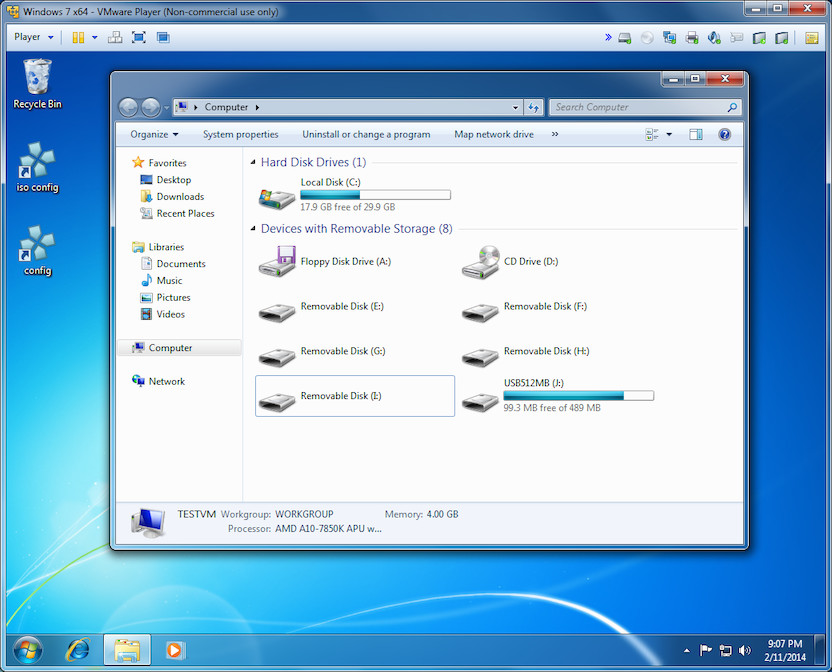This screenshot has height=672, width=832.
Task: Select the Floppy Disk Drive (A:) icon
Action: (277, 261)
